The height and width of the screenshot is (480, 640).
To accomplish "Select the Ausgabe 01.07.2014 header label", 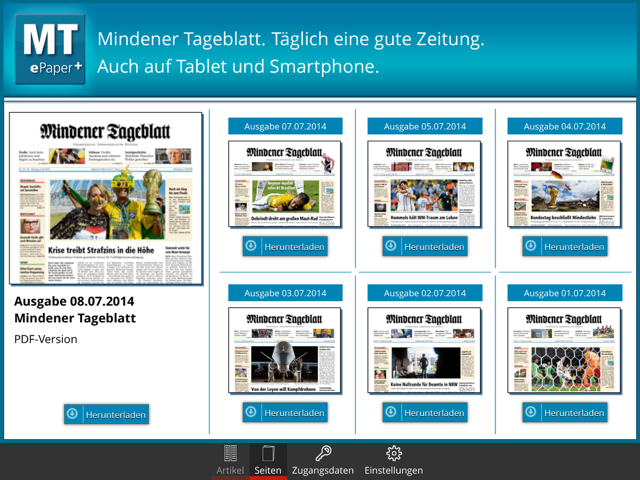I will (564, 293).
